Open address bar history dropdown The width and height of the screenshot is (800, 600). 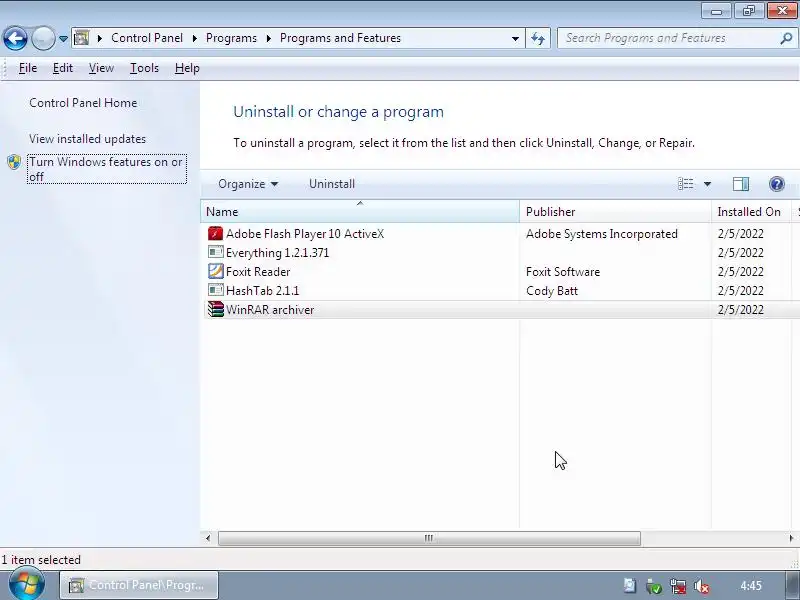click(515, 38)
